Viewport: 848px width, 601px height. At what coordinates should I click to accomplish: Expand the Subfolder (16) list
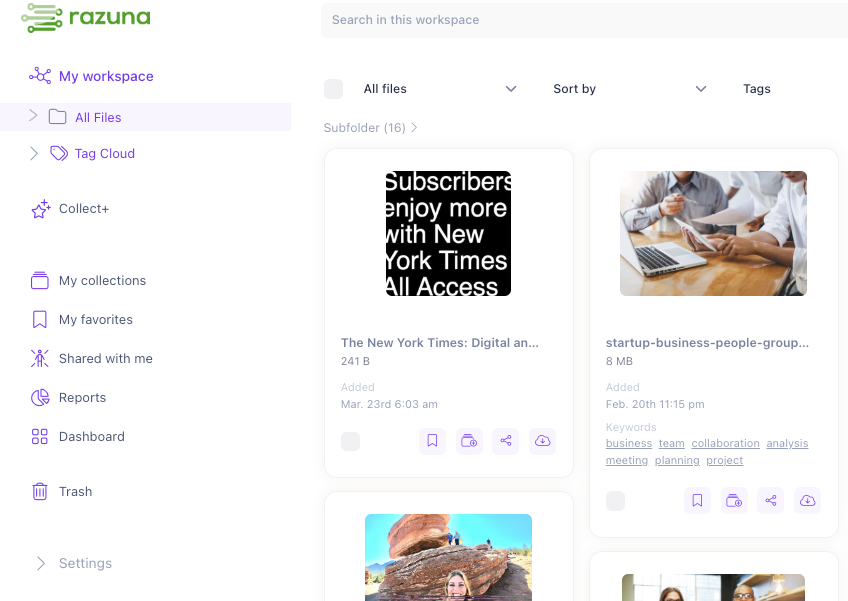pyautogui.click(x=370, y=128)
